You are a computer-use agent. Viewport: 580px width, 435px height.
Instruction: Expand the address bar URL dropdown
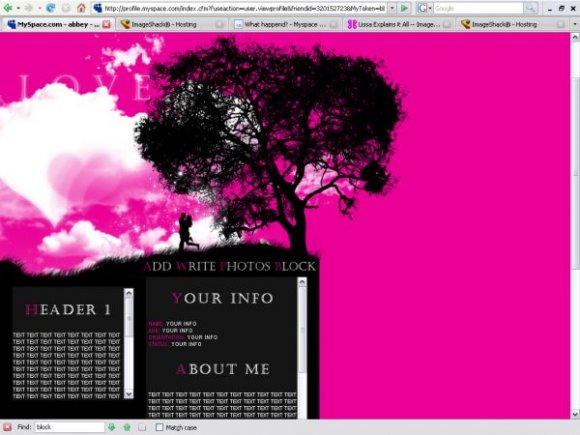(x=392, y=8)
